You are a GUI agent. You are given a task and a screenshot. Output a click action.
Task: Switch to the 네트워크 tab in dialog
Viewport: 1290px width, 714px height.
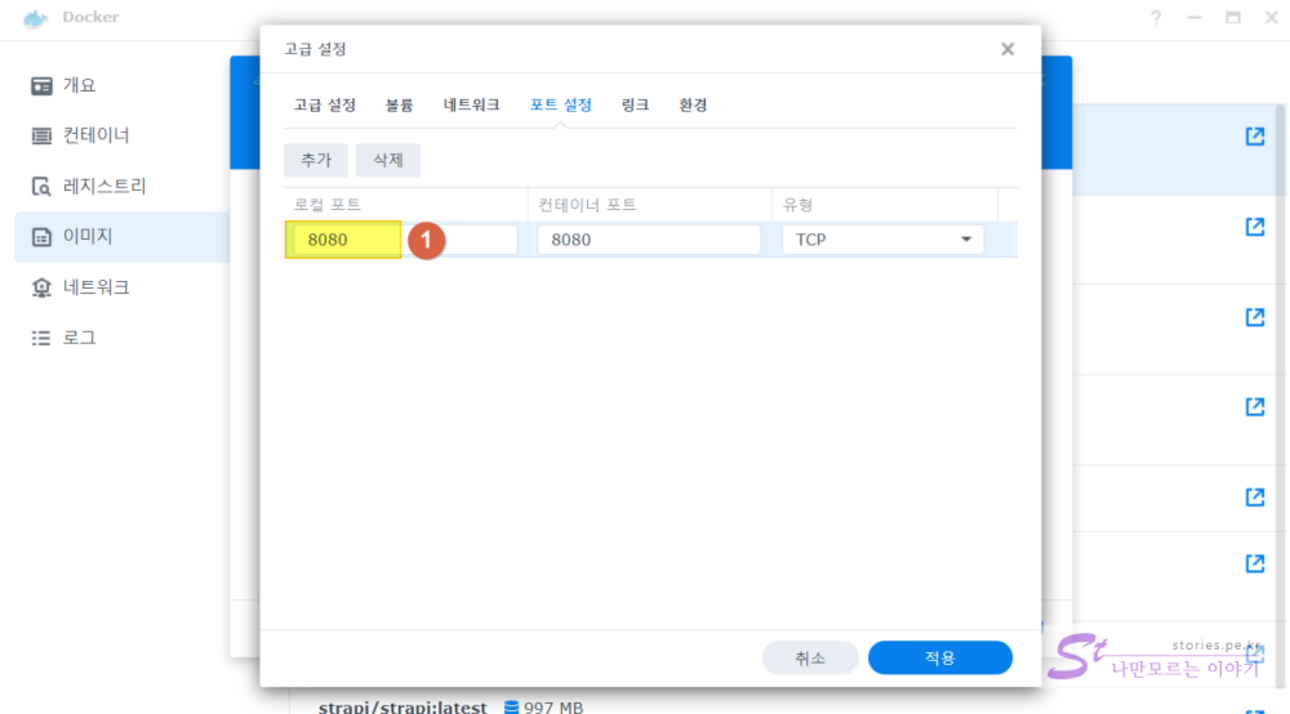[471, 105]
